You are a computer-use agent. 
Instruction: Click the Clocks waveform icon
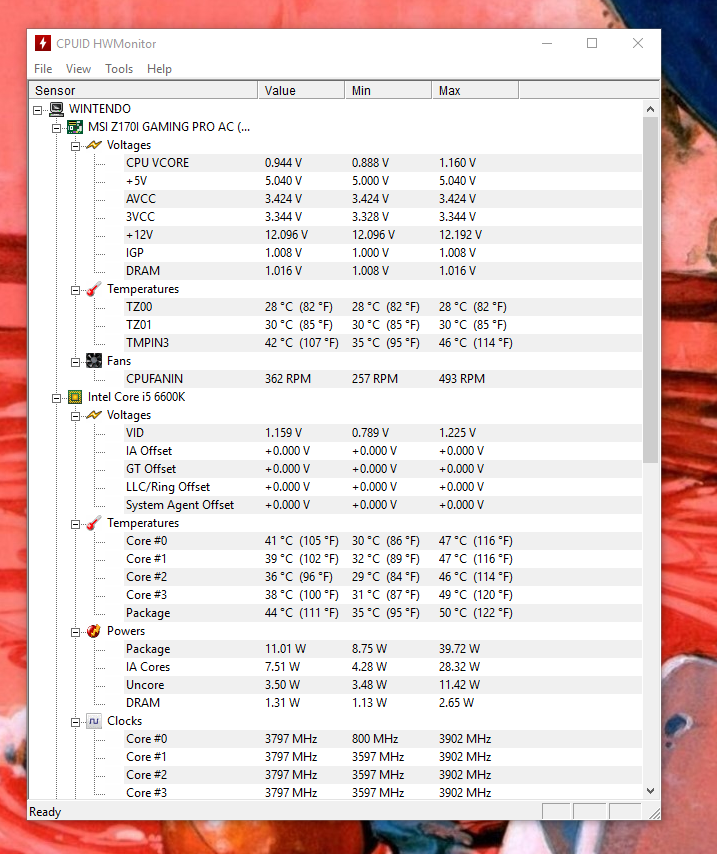(x=94, y=721)
